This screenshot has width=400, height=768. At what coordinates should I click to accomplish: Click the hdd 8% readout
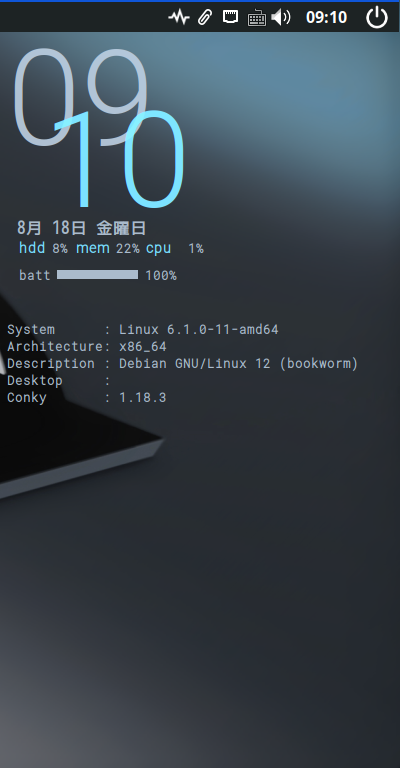pos(43,248)
